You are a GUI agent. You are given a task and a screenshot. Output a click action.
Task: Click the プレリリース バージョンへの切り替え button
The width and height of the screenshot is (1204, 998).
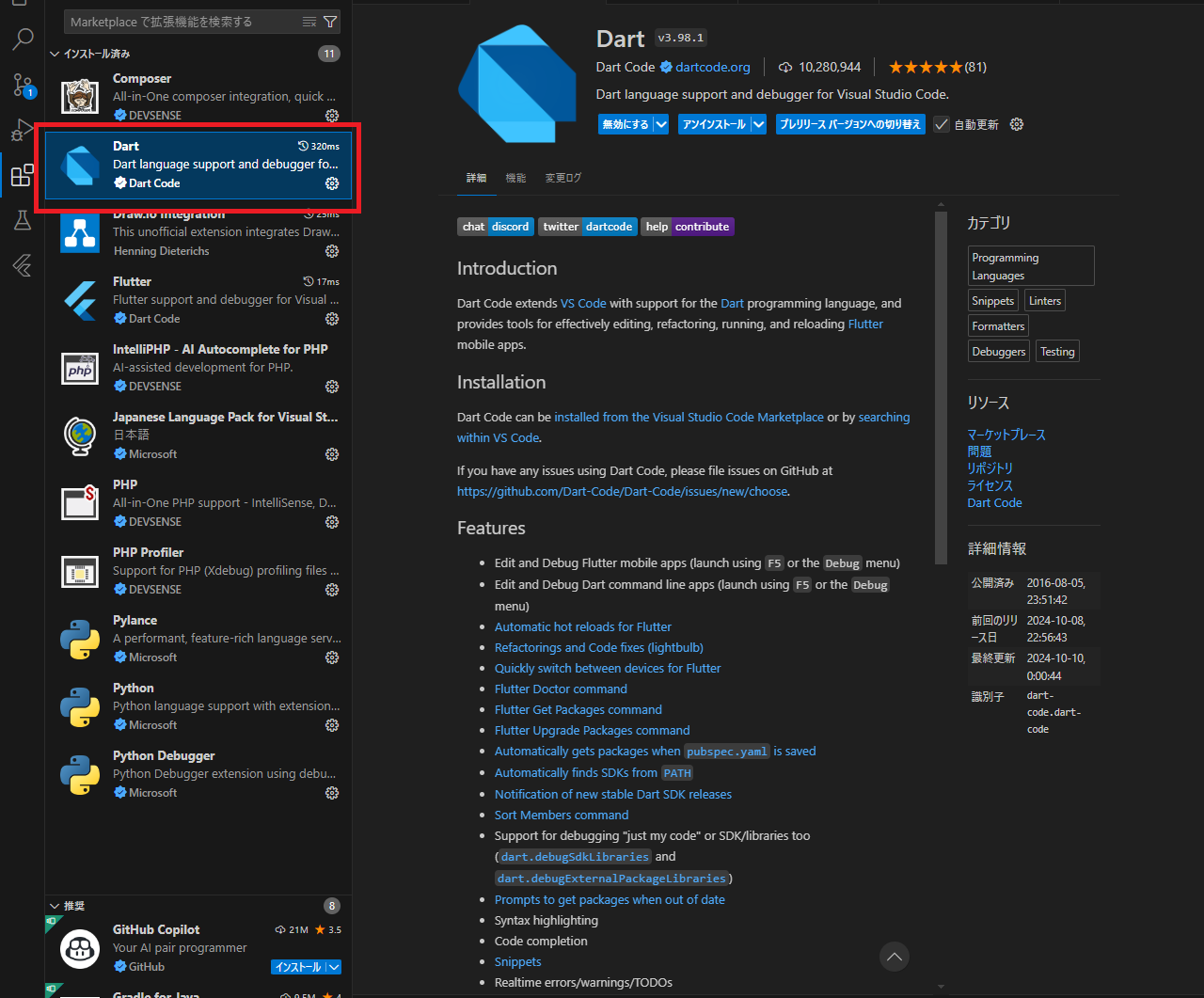pyautogui.click(x=849, y=123)
